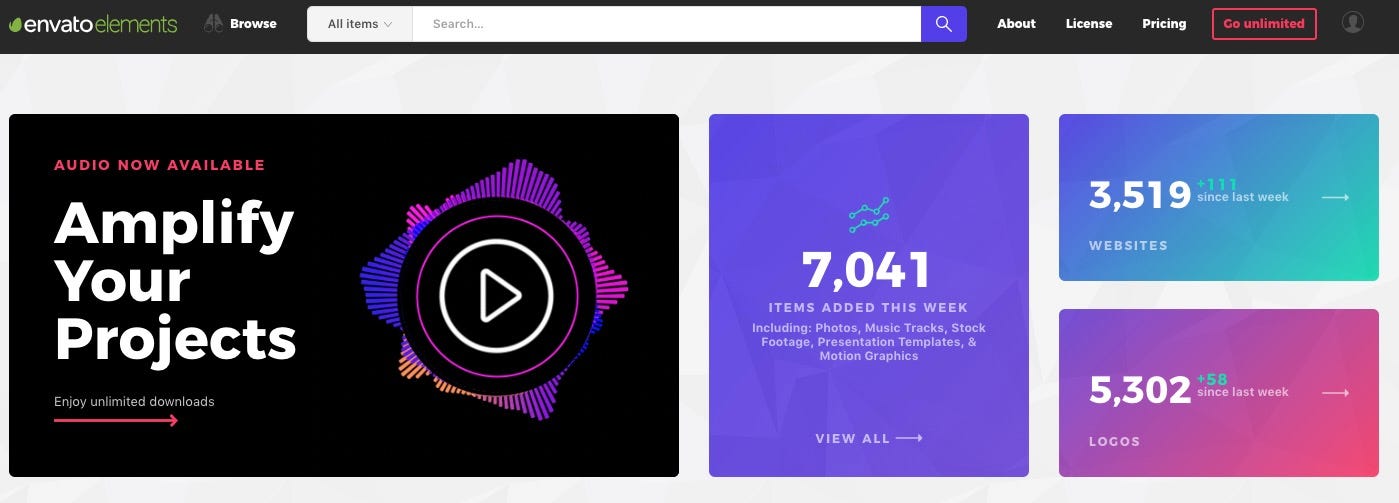Click the Enjoy unlimited downloads link

click(134, 401)
